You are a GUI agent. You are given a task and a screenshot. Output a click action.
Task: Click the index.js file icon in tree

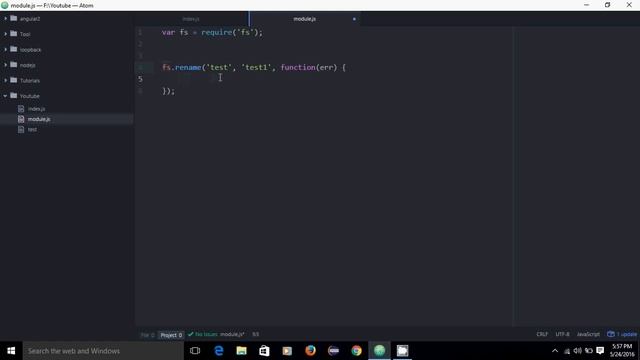pyautogui.click(x=21, y=109)
